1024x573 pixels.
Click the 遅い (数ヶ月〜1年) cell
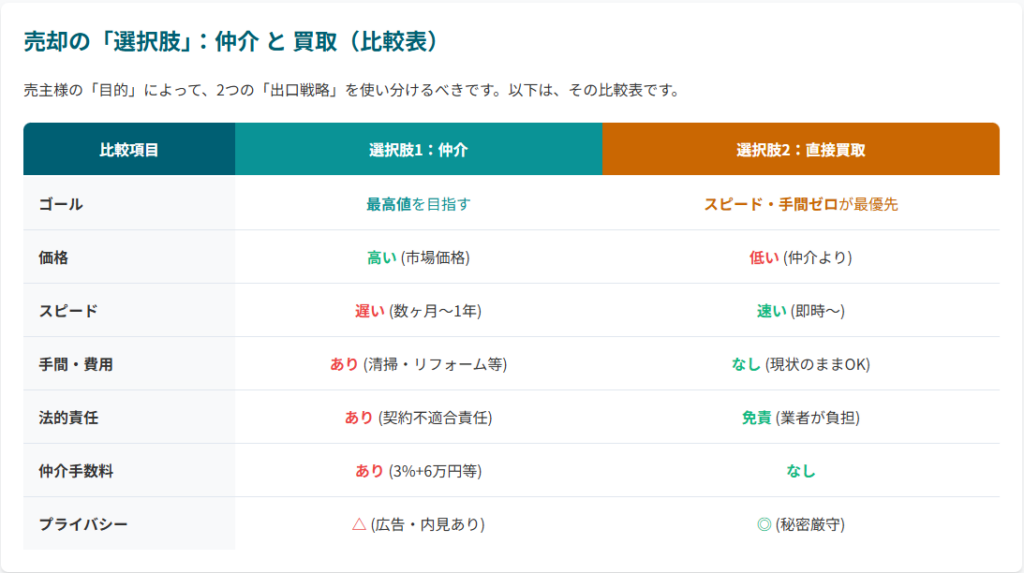click(x=418, y=311)
